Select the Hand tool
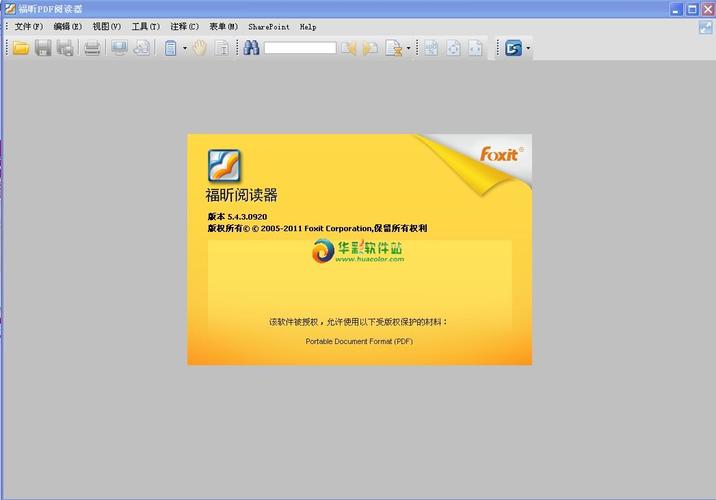716x500 pixels. (x=200, y=48)
